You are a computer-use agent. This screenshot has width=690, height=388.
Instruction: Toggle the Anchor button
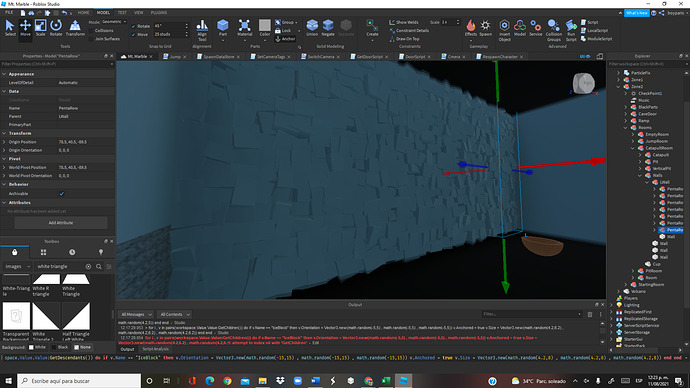[x=285, y=39]
